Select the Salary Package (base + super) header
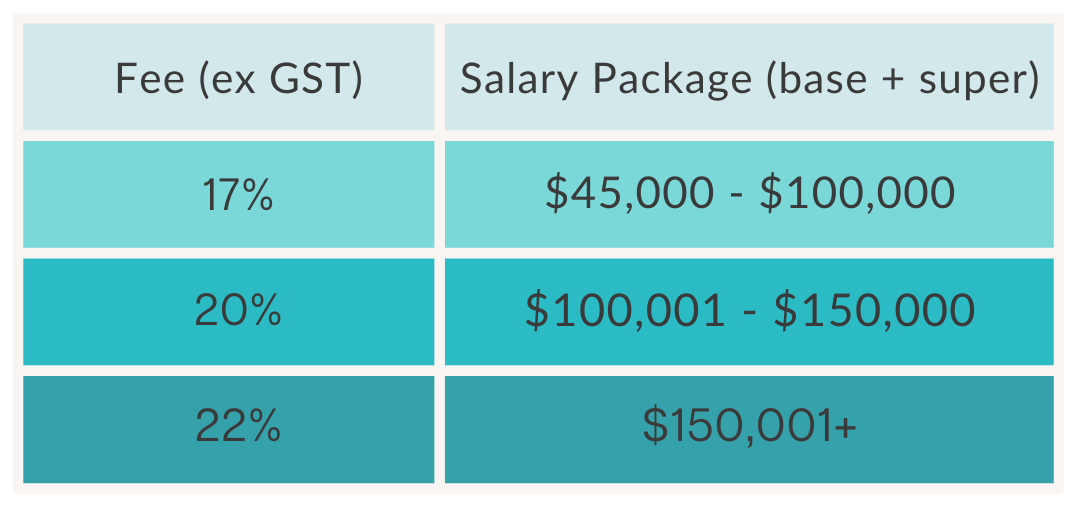The height and width of the screenshot is (509, 1080). pyautogui.click(x=749, y=77)
